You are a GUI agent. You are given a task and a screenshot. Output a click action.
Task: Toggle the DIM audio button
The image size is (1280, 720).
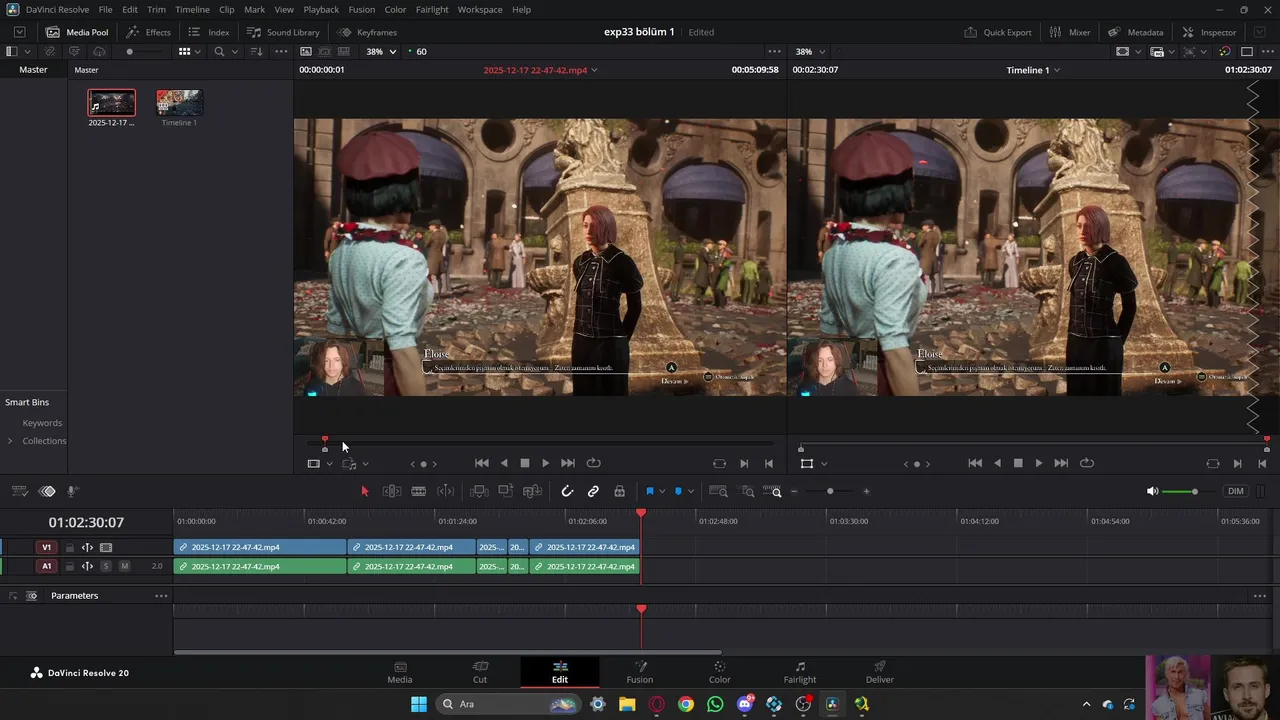[x=1236, y=491]
